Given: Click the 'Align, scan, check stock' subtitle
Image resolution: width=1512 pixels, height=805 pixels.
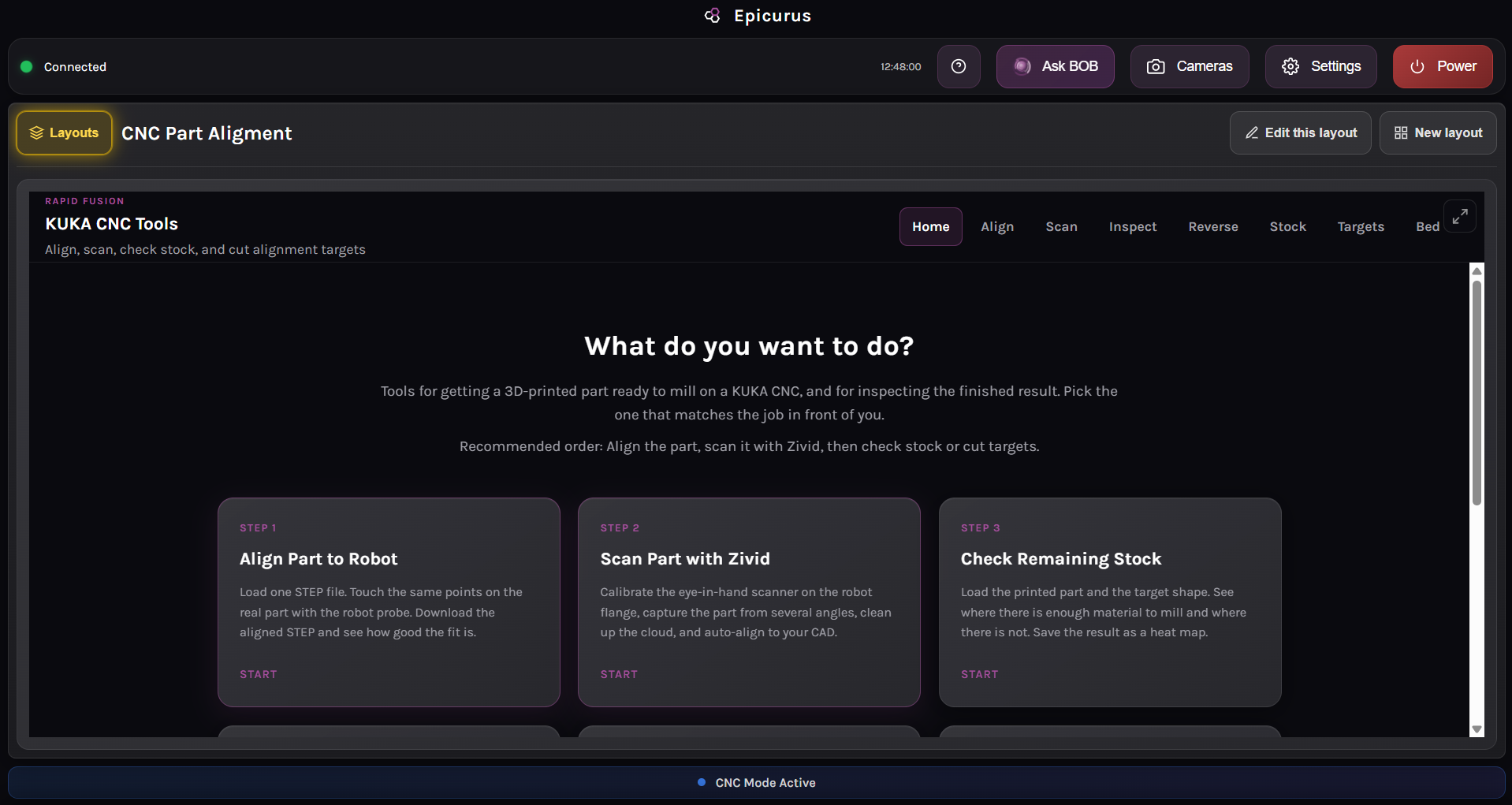Looking at the screenshot, I should pyautogui.click(x=205, y=249).
